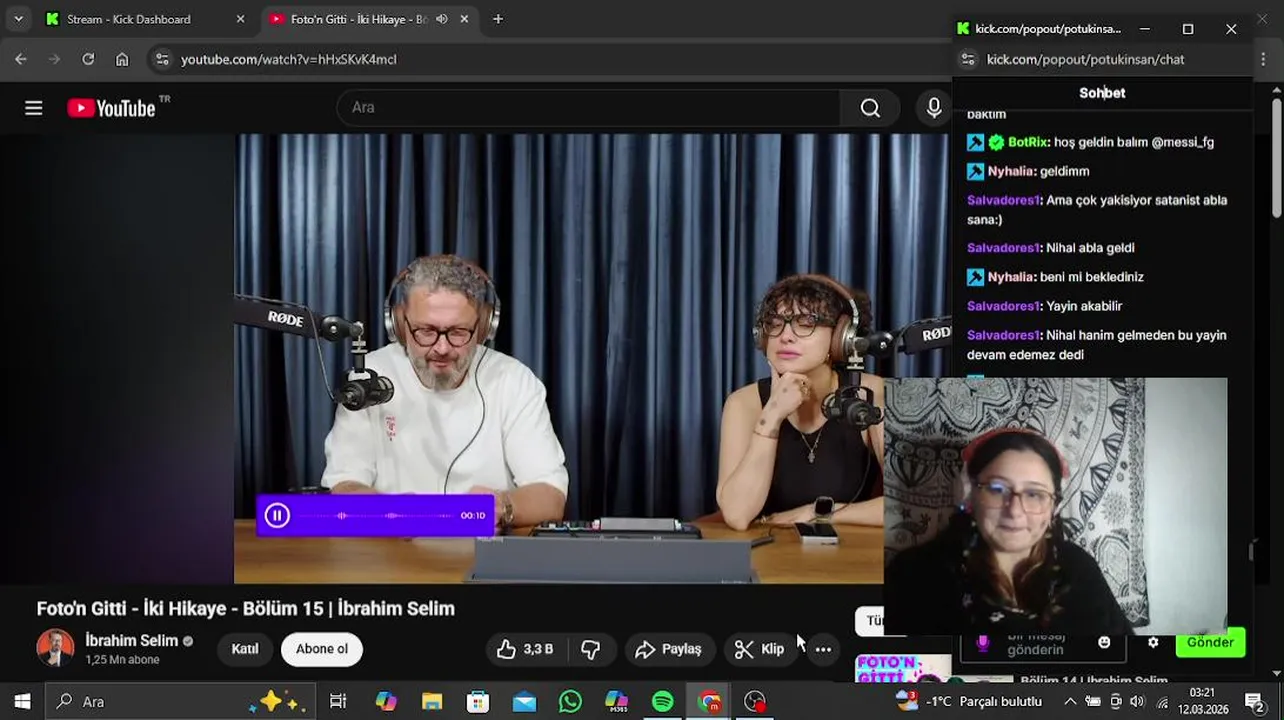Open the İbrahim Selim channel name link
Screen dimensions: 1284x720
131,641
